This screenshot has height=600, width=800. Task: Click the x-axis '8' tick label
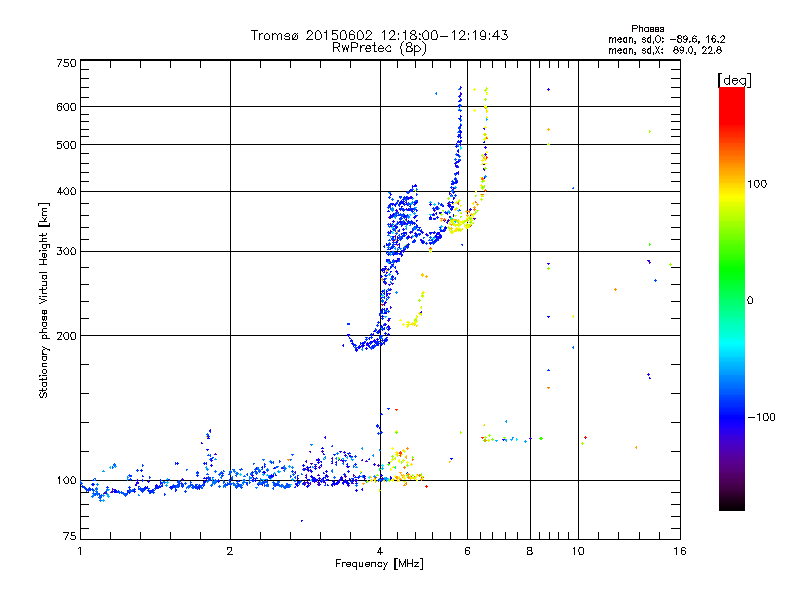(x=530, y=551)
